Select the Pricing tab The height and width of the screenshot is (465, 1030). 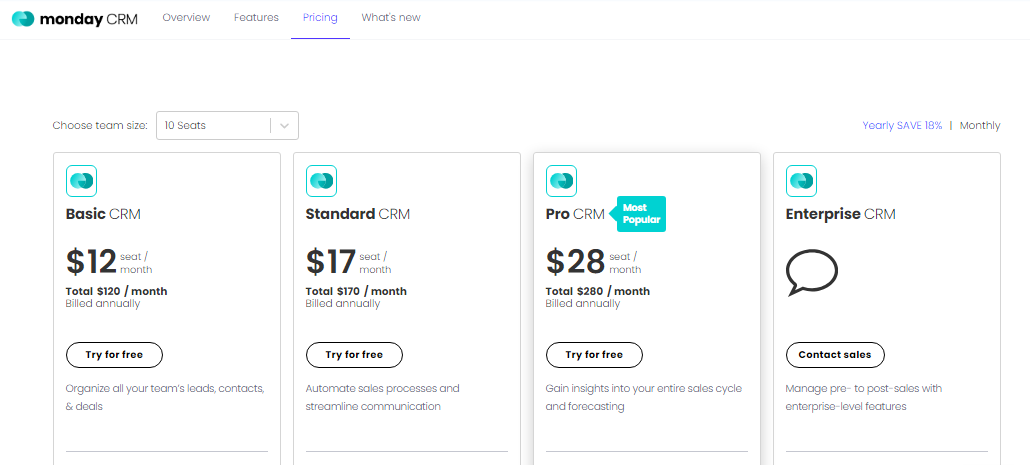320,18
